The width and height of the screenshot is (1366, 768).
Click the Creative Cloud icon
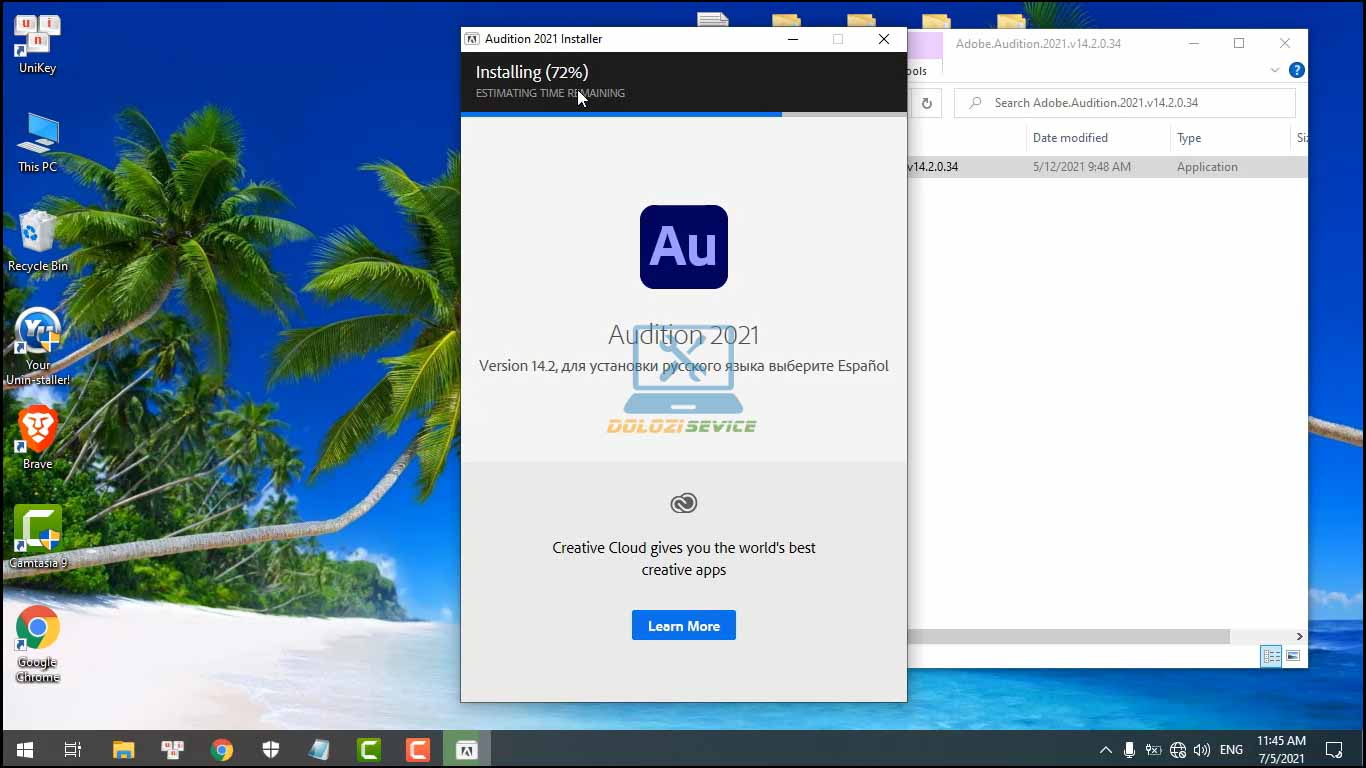tap(683, 504)
